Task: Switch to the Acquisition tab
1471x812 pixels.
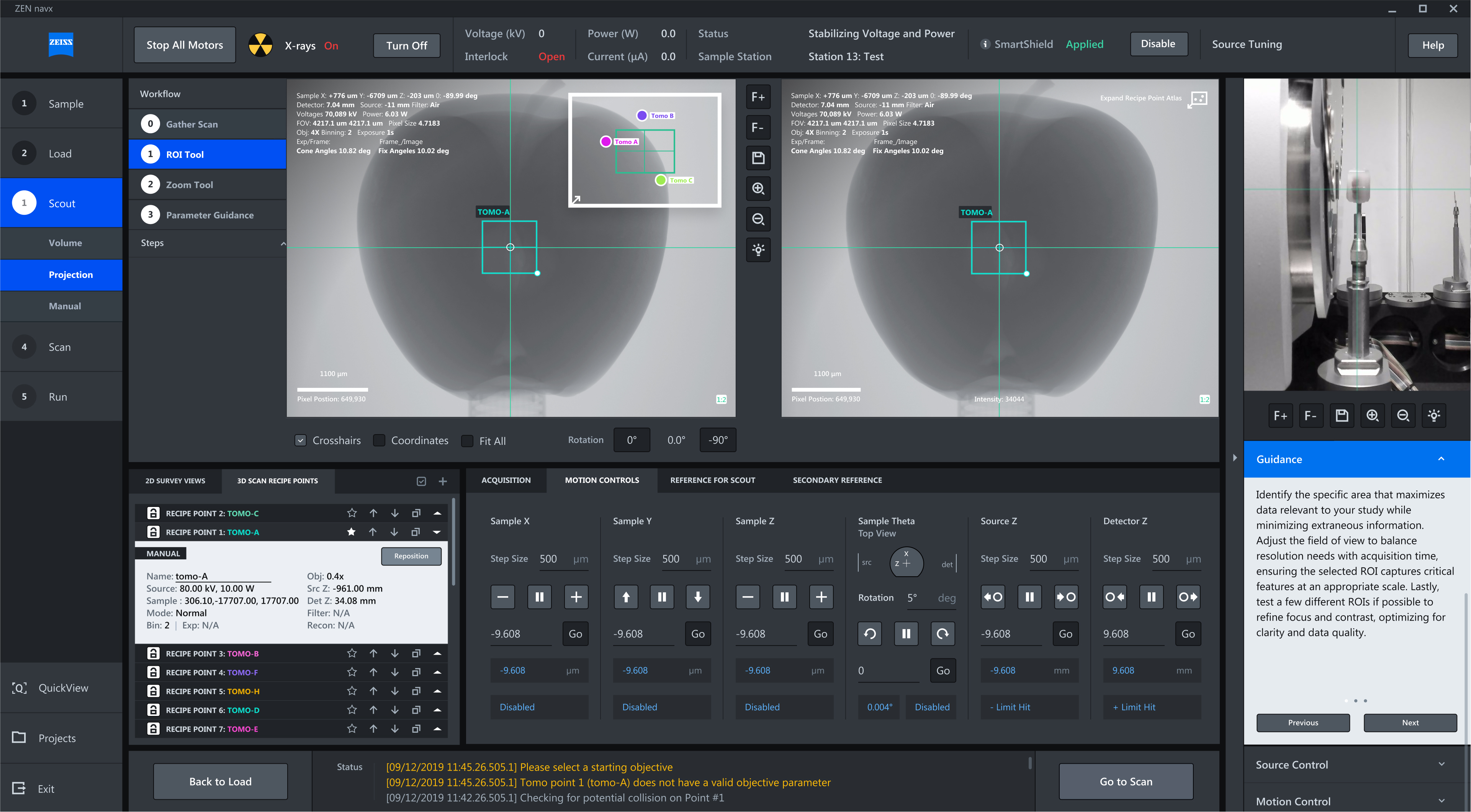Action: click(x=506, y=480)
